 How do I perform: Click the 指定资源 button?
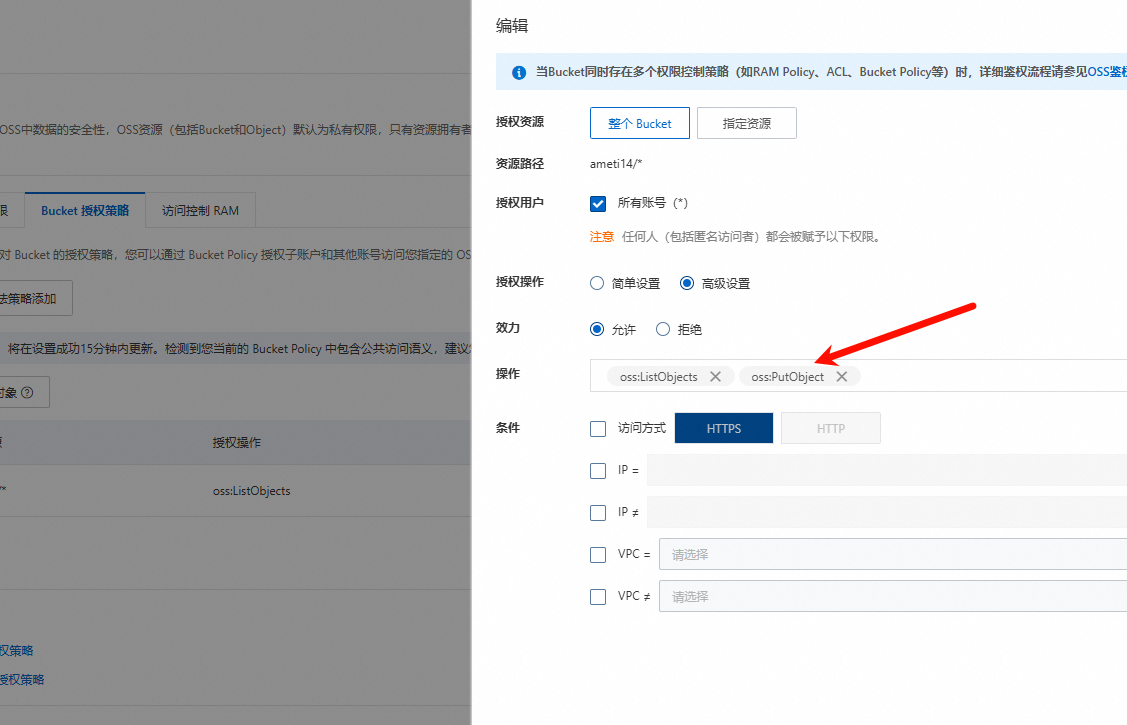pyautogui.click(x=746, y=123)
